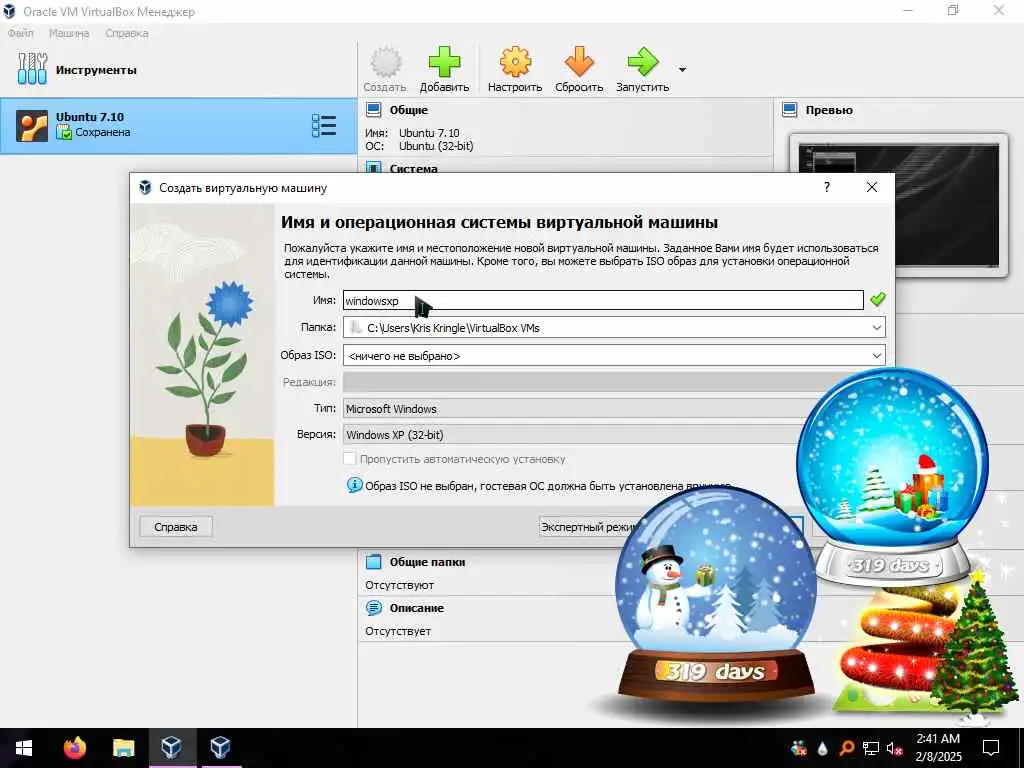Click the green checkmark beside name field
Screen dimensions: 1024x768
(x=878, y=300)
